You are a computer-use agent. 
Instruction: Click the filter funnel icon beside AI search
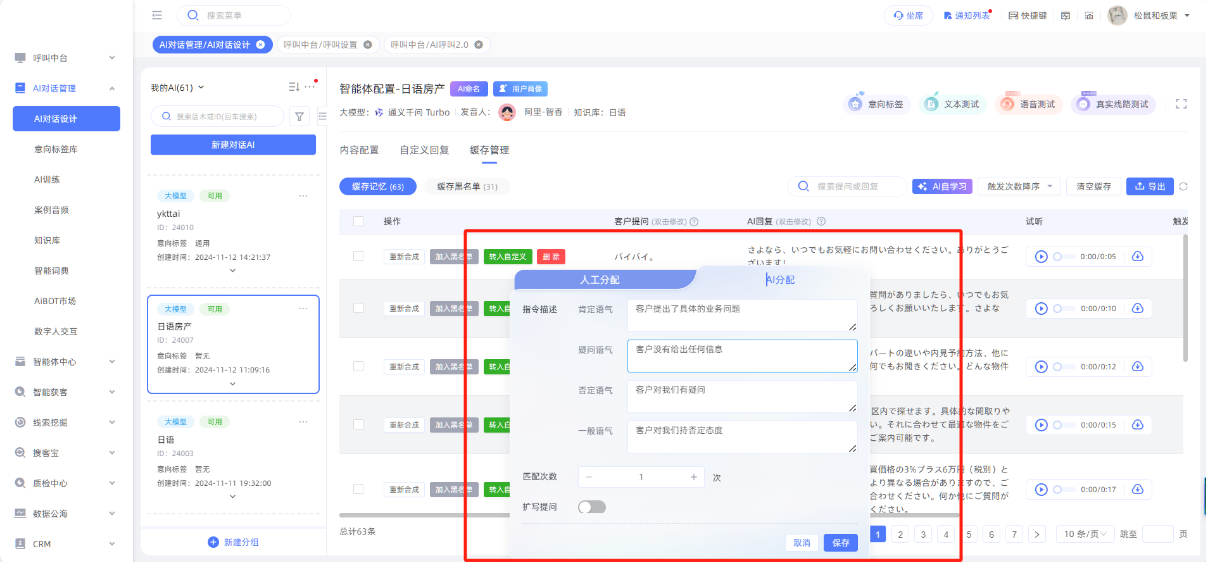[x=299, y=116]
